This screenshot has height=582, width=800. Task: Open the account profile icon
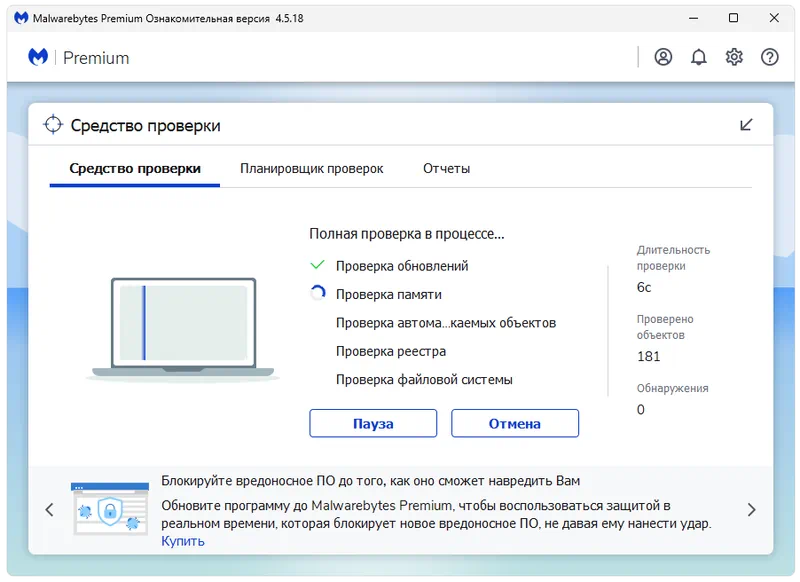tap(663, 57)
